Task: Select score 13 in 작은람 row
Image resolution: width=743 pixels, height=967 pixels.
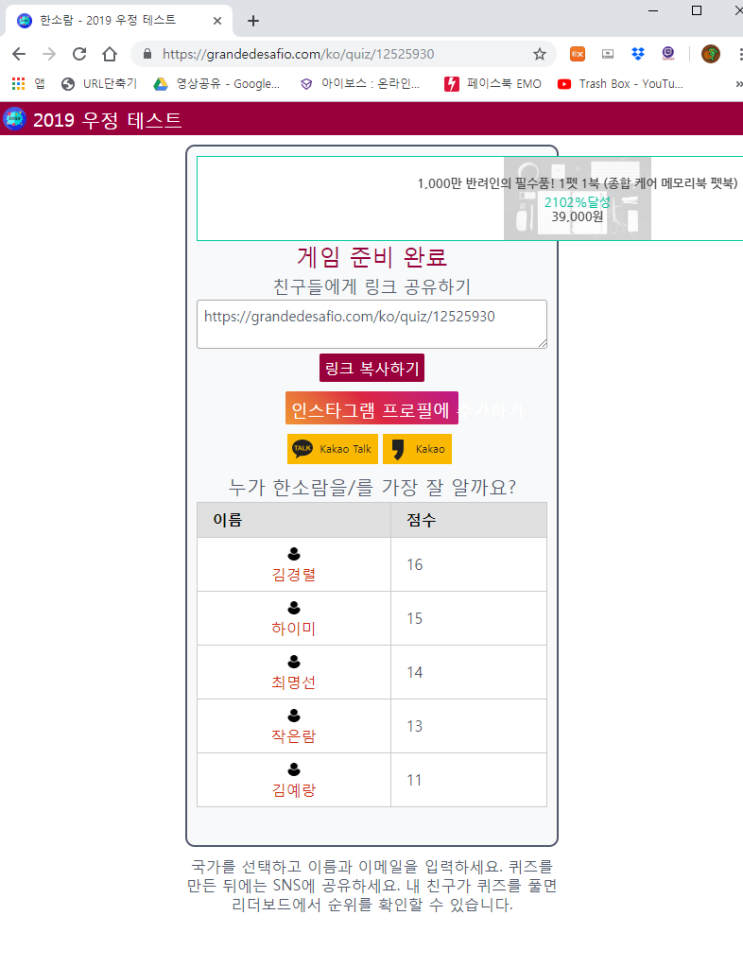Action: tap(414, 726)
